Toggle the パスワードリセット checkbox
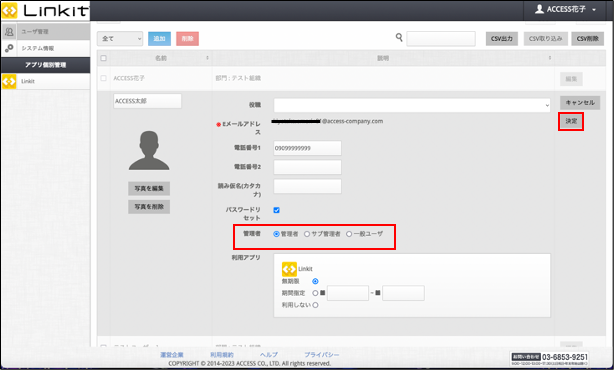This screenshot has height=370, width=614. [276, 210]
